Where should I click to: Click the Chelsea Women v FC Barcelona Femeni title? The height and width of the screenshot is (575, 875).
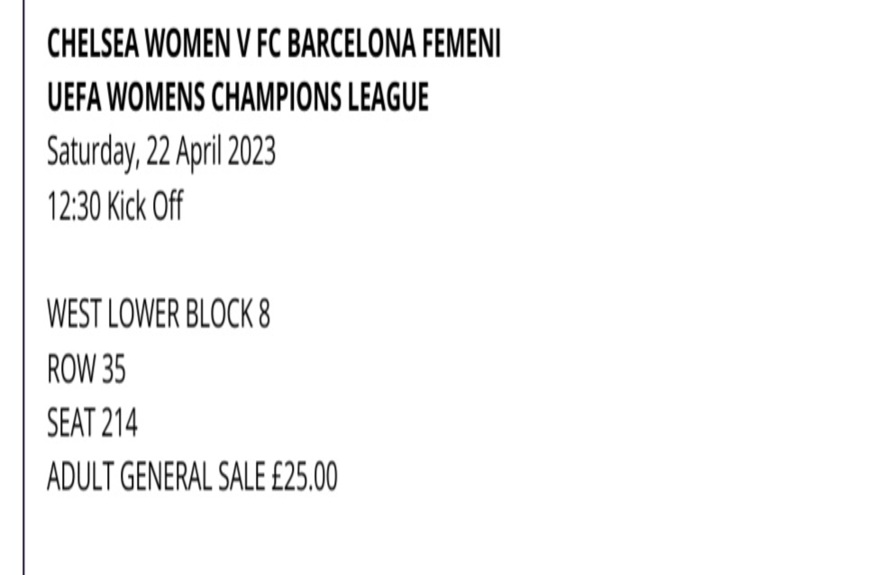273,44
